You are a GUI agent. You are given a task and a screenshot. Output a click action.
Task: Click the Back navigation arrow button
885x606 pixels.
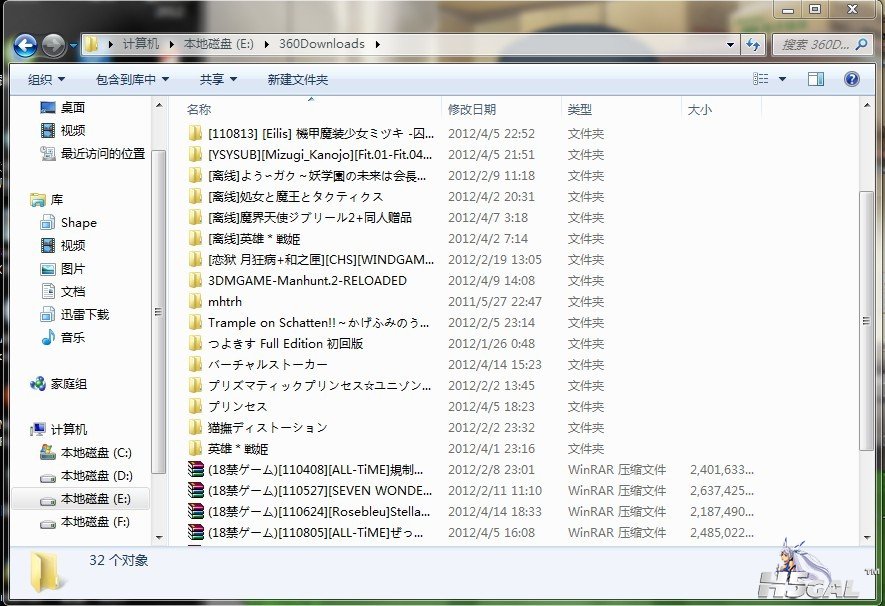click(25, 45)
